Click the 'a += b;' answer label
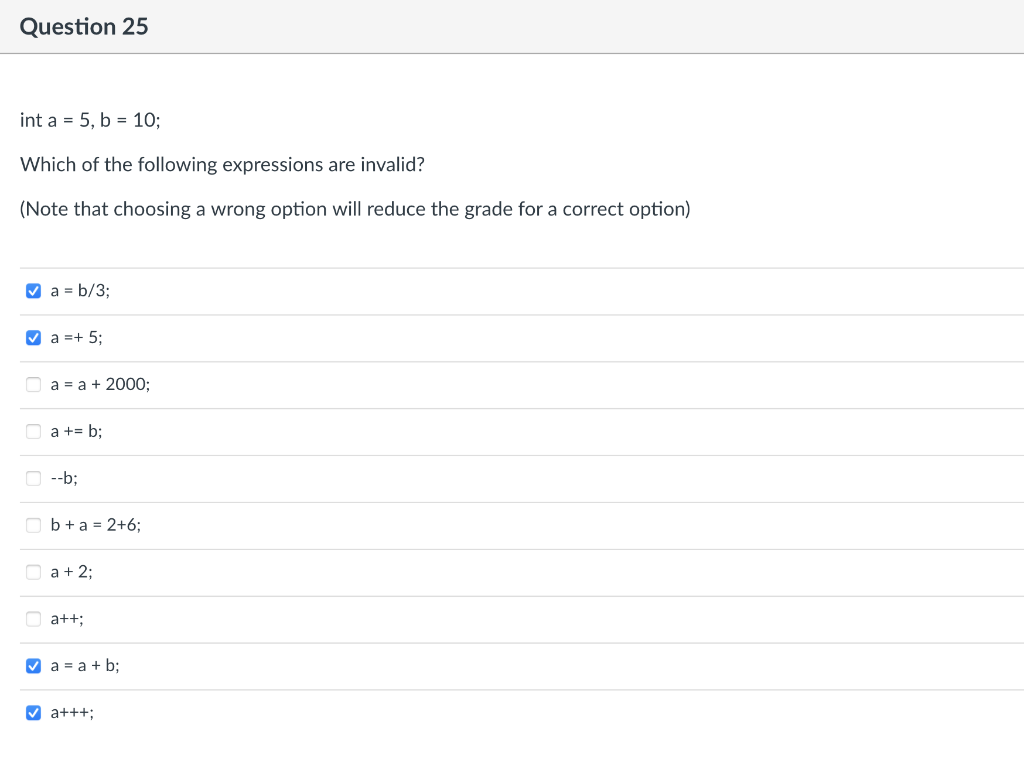1024x759 pixels. click(76, 432)
